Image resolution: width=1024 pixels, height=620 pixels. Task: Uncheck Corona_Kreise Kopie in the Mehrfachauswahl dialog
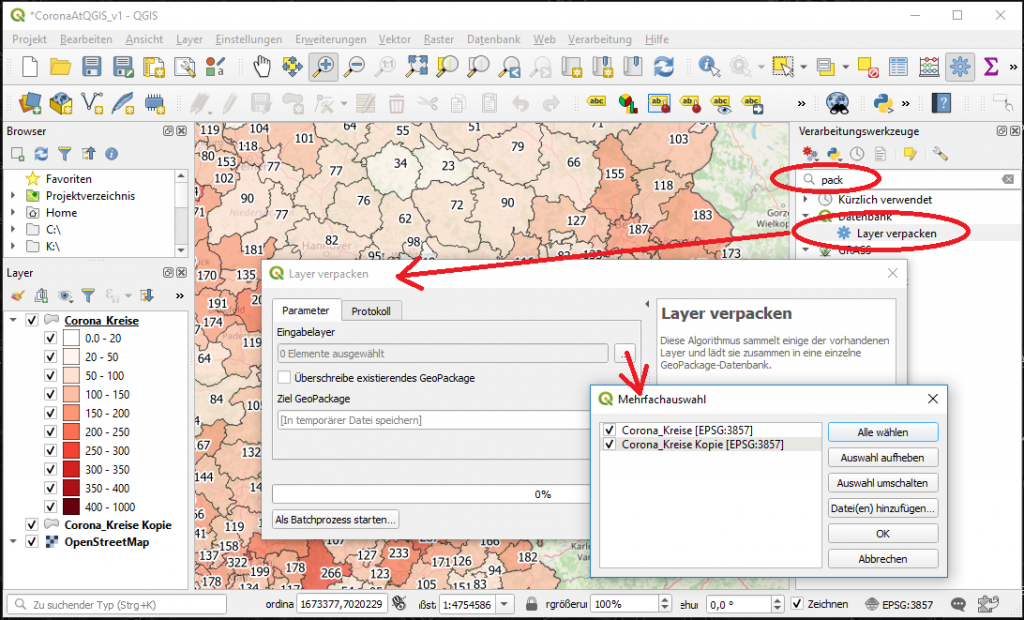coord(609,444)
